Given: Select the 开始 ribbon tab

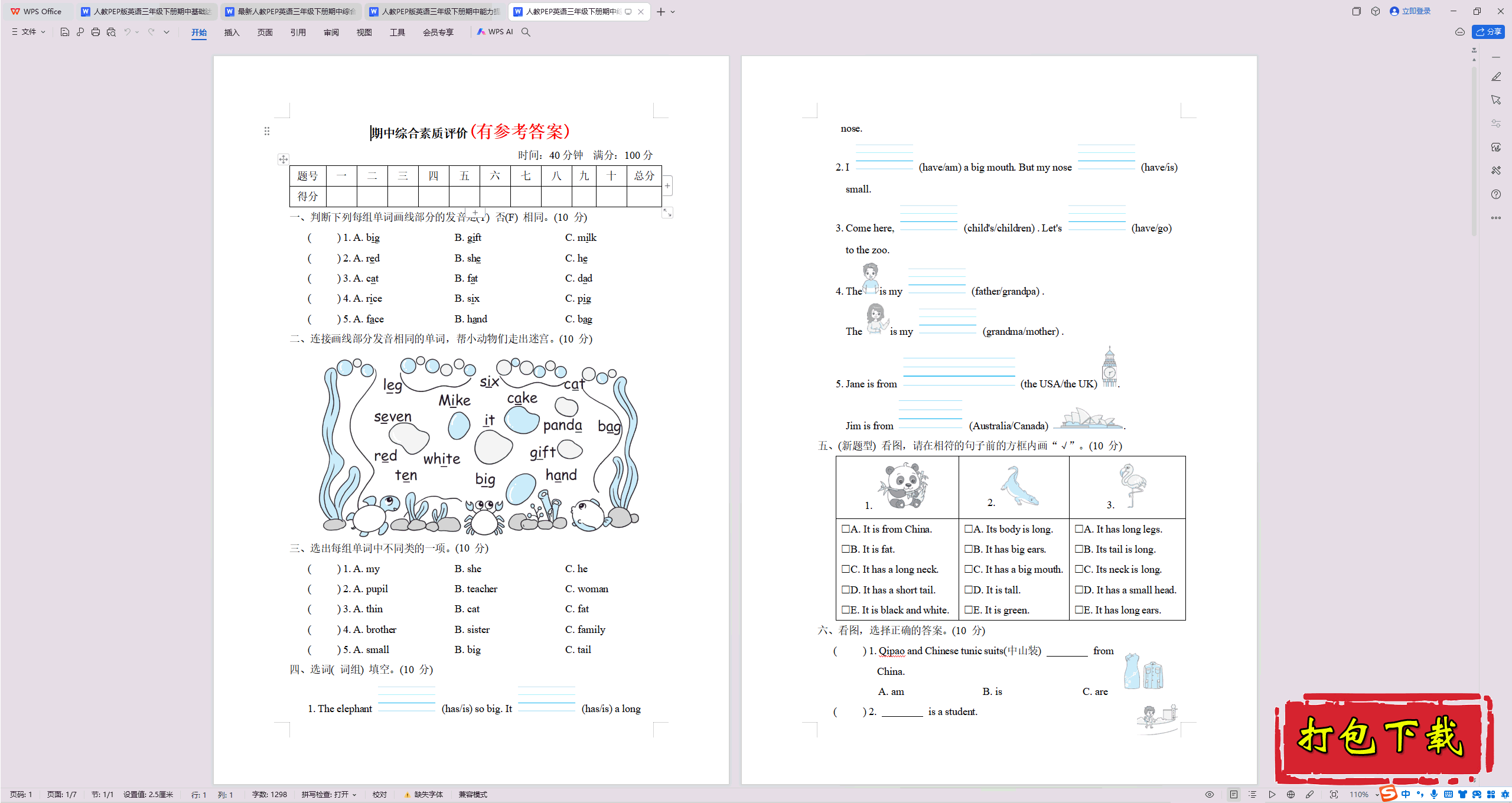Looking at the screenshot, I should (199, 32).
